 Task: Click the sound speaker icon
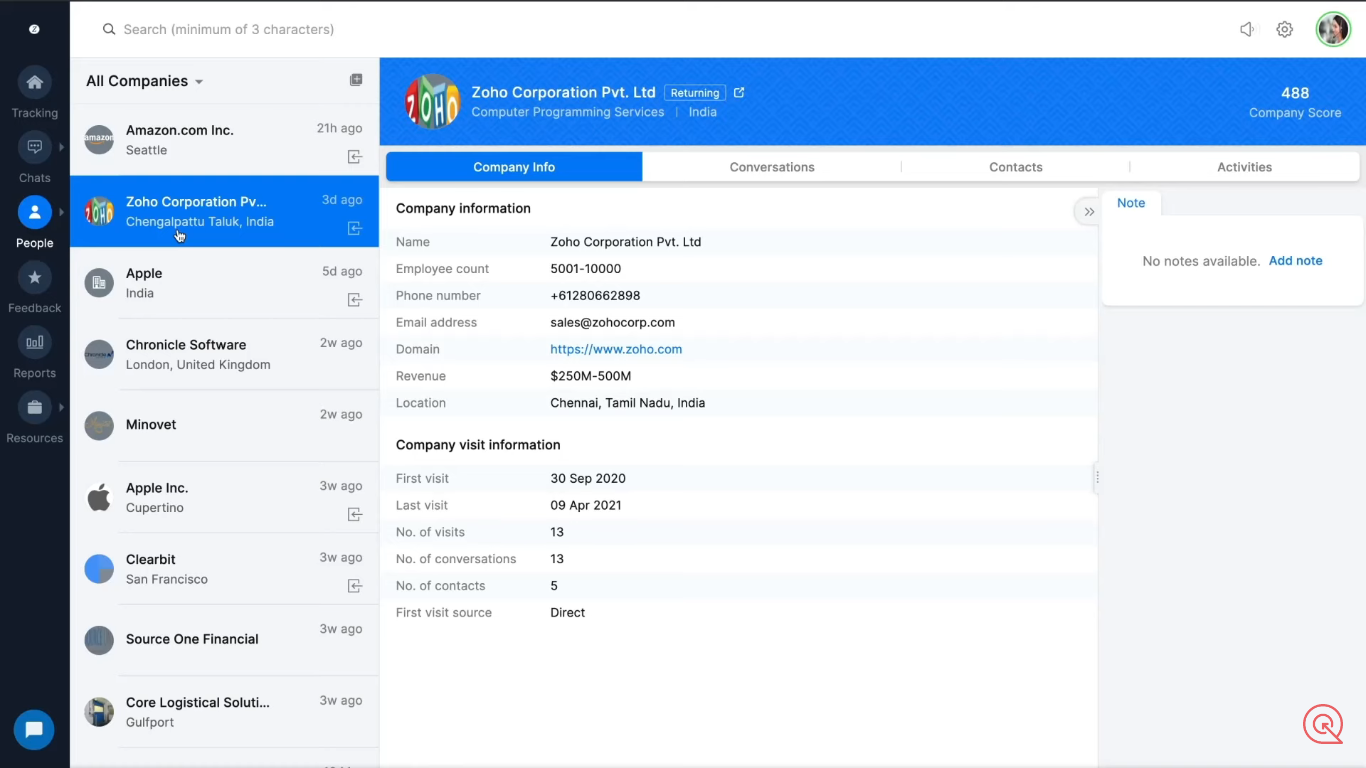(1247, 30)
